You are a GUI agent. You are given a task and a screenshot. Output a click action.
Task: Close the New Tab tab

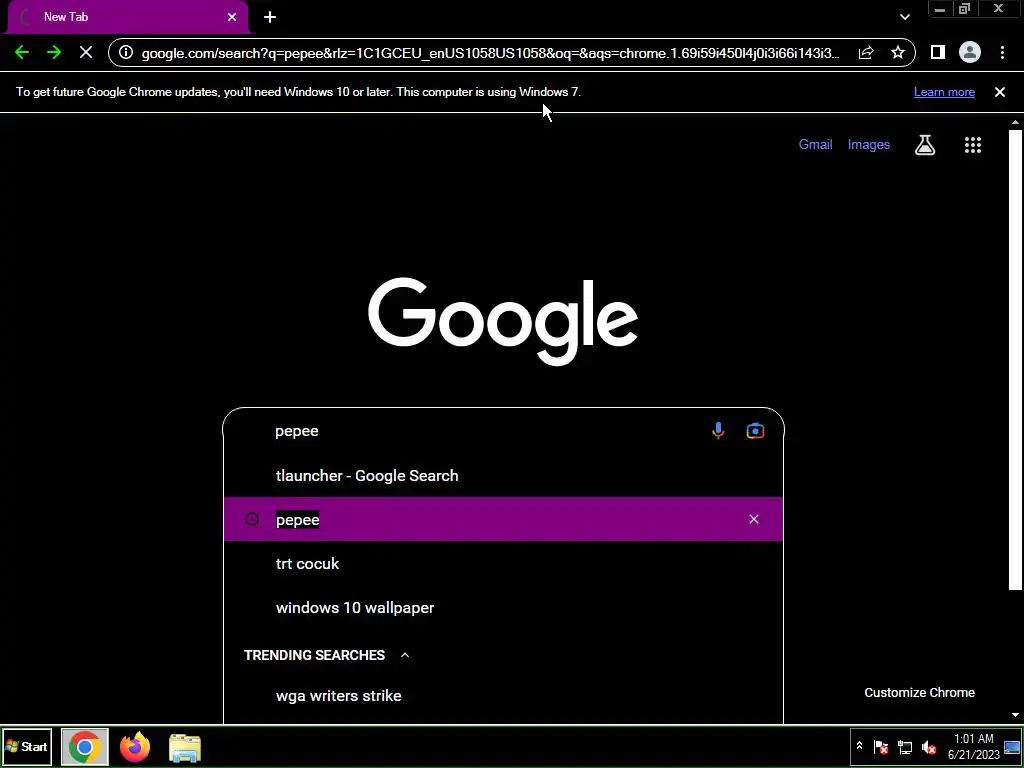[232, 17]
